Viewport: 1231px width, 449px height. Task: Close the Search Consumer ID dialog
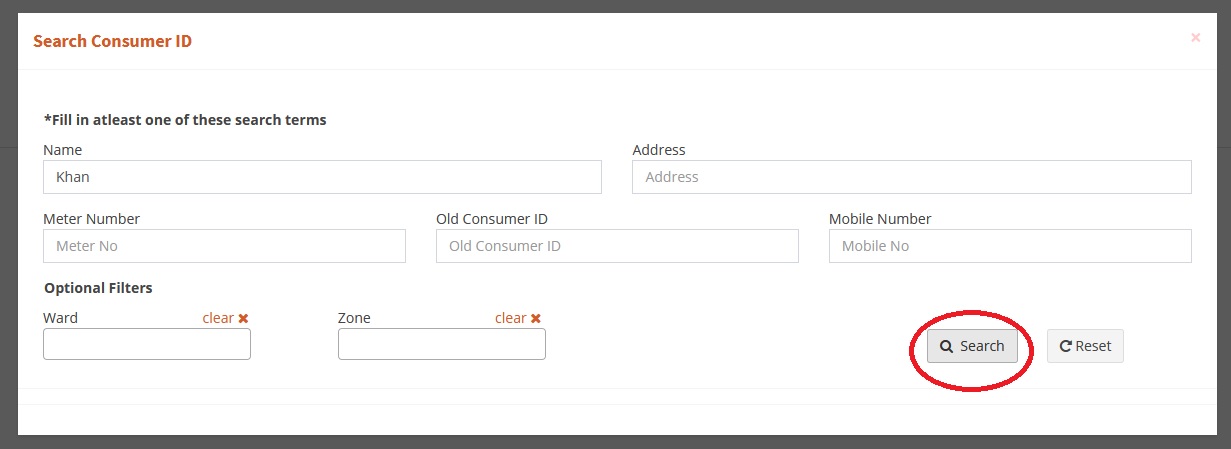(1195, 38)
